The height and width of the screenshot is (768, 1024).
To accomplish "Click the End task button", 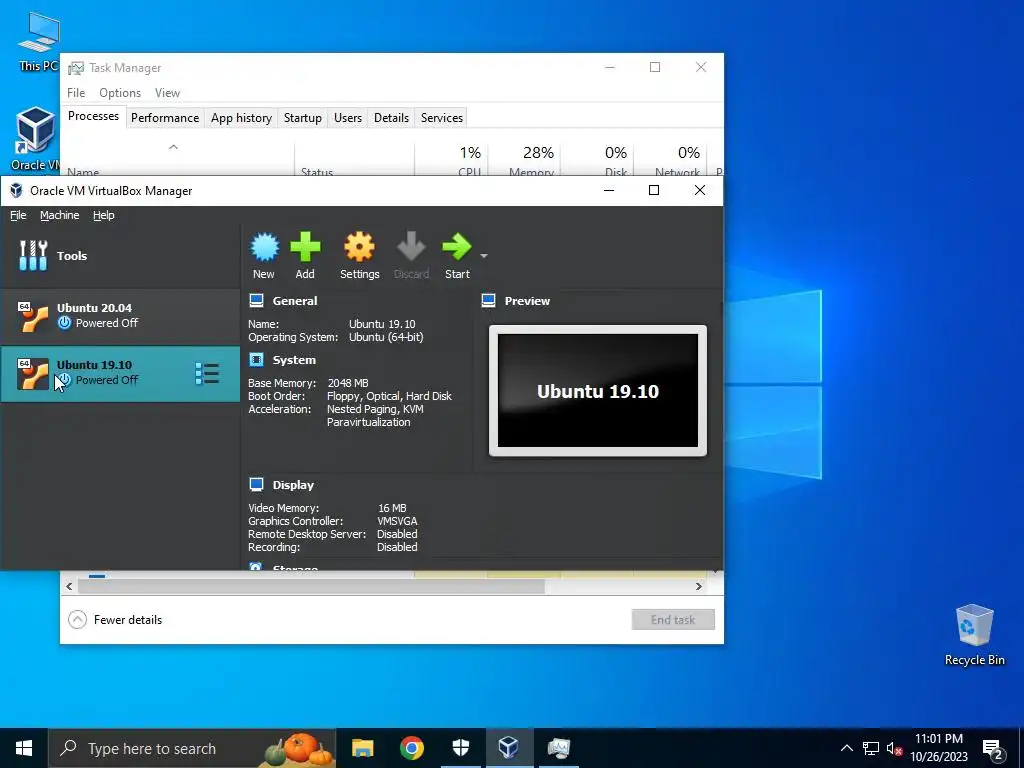I will point(673,620).
